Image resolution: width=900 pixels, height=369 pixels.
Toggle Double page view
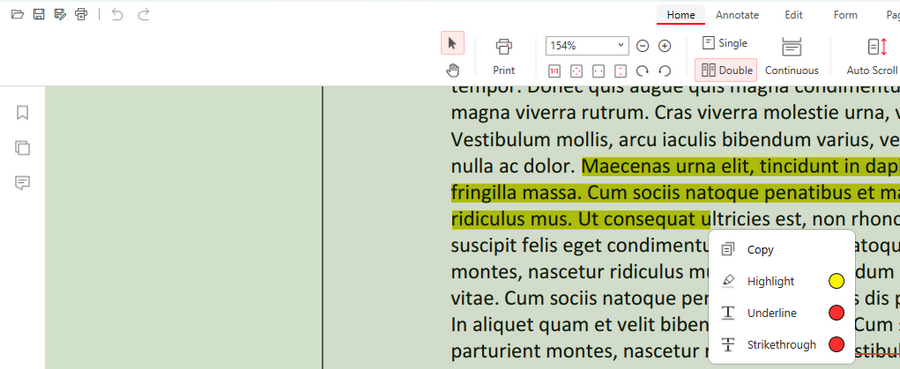point(726,70)
